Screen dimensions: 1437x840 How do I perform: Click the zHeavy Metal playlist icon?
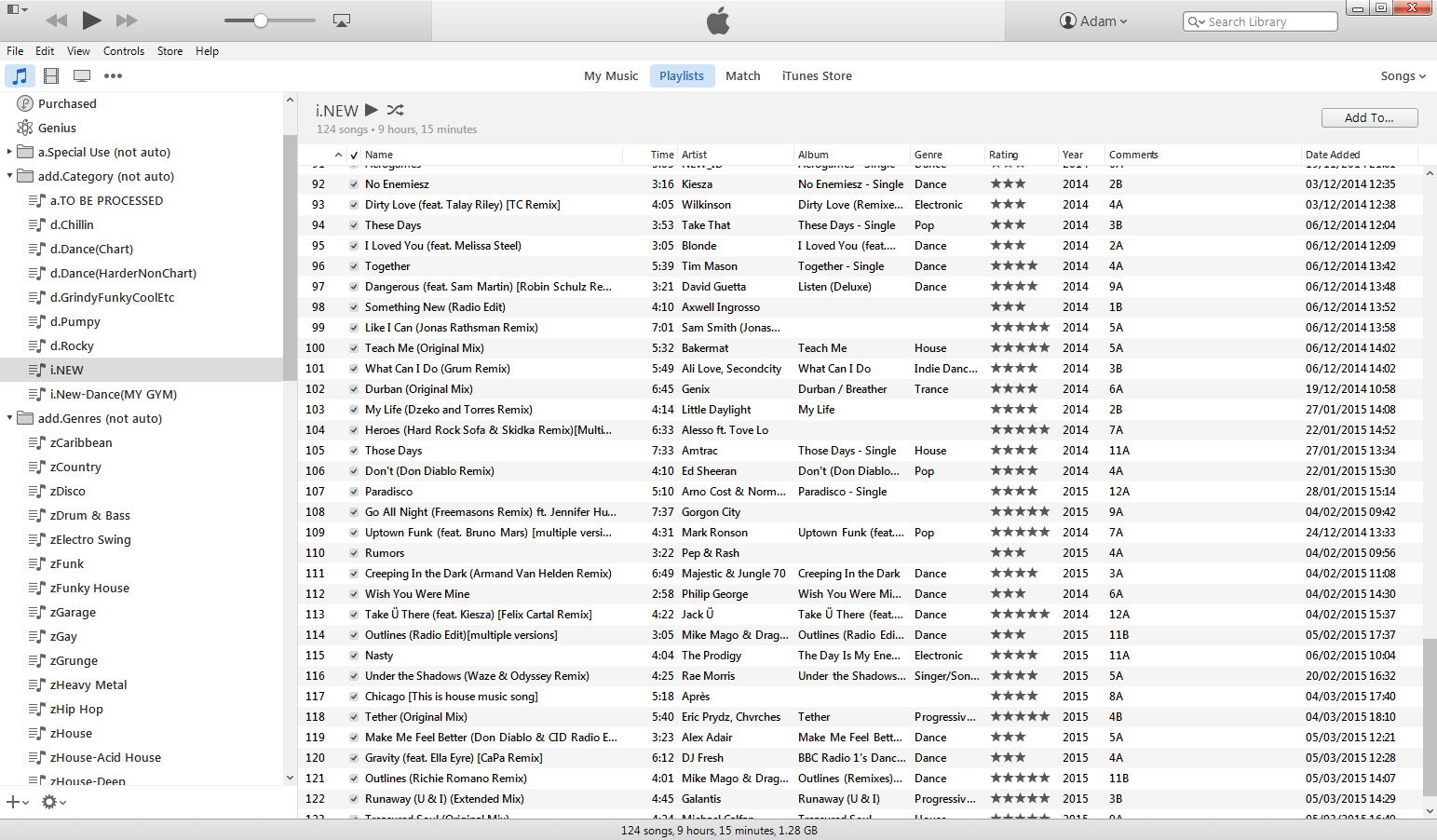point(36,684)
